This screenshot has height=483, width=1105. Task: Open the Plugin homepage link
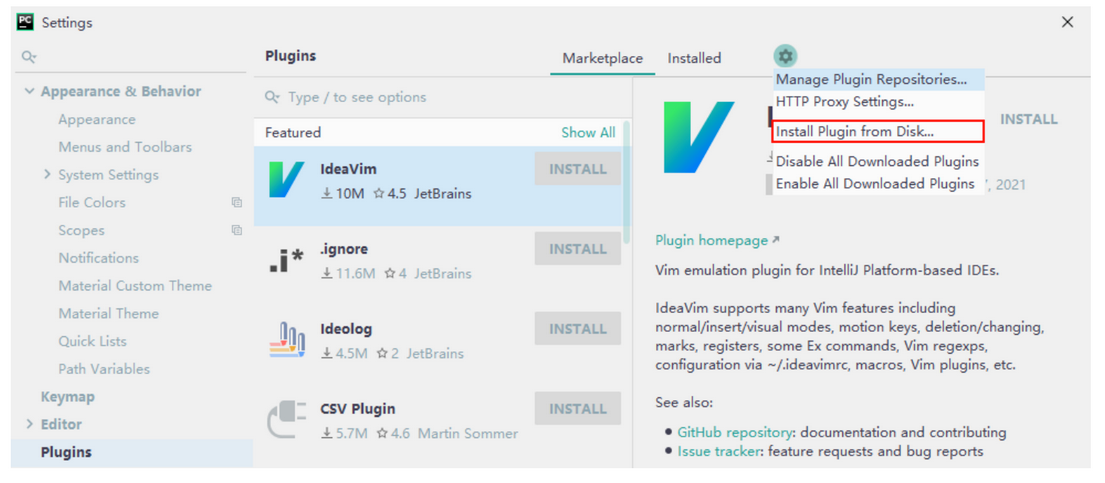tap(712, 240)
